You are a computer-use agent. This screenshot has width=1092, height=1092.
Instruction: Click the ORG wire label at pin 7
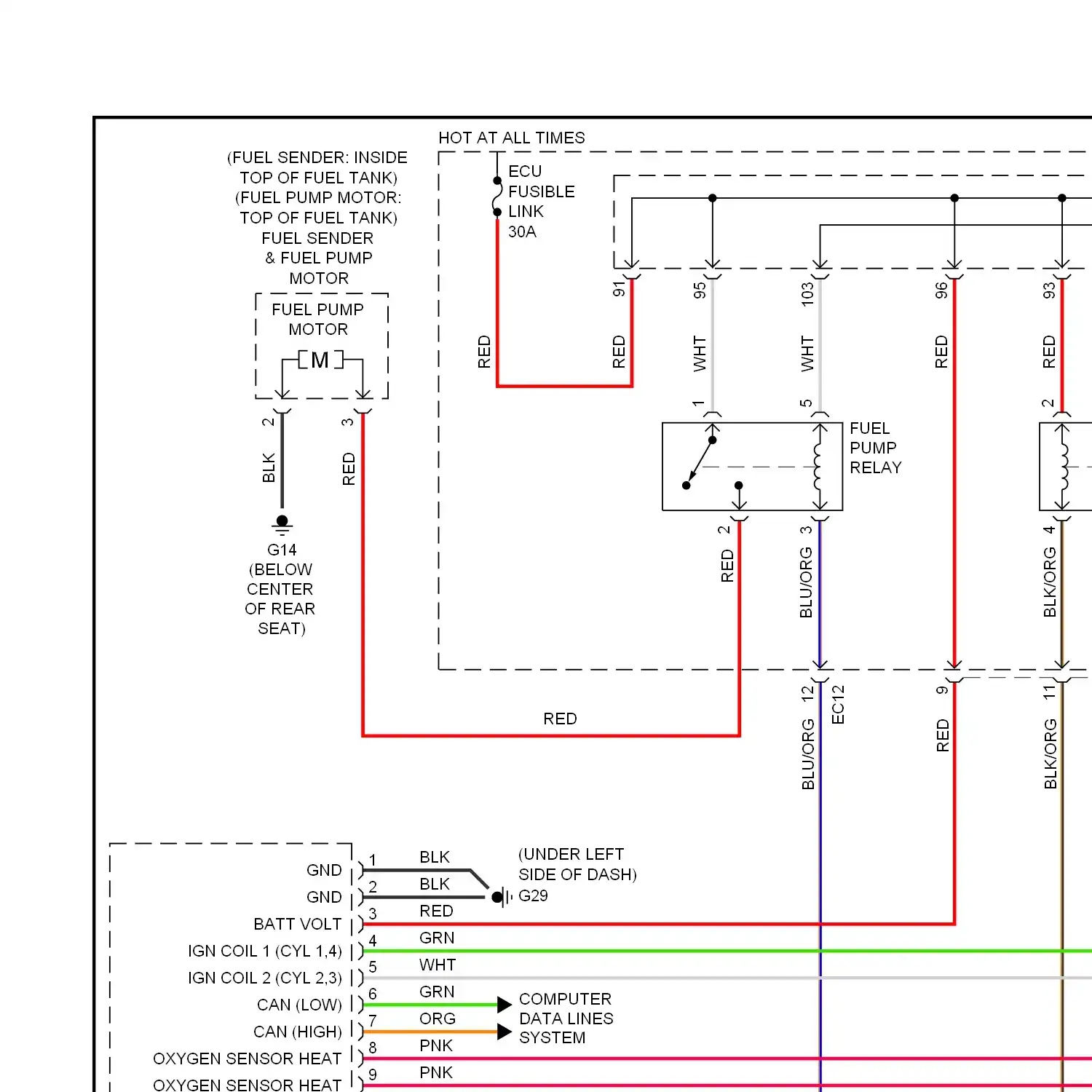438,1018
